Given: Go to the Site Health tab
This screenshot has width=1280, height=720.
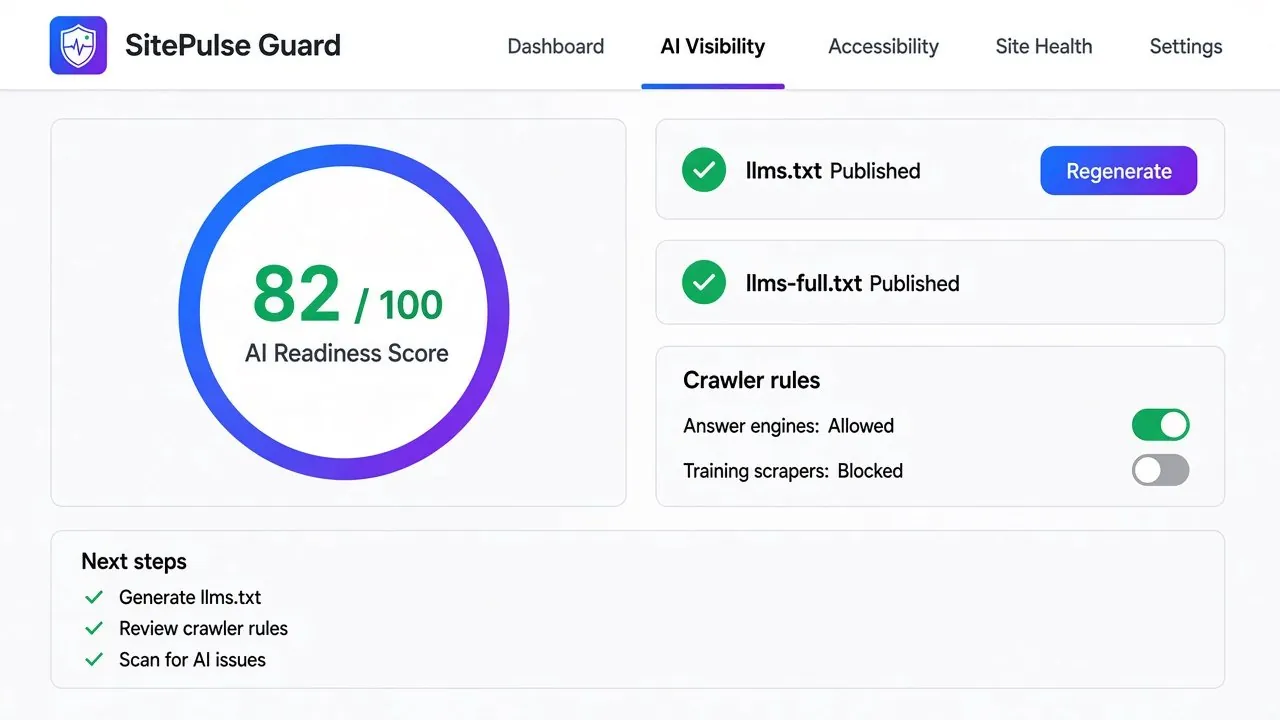Looking at the screenshot, I should tap(1044, 46).
